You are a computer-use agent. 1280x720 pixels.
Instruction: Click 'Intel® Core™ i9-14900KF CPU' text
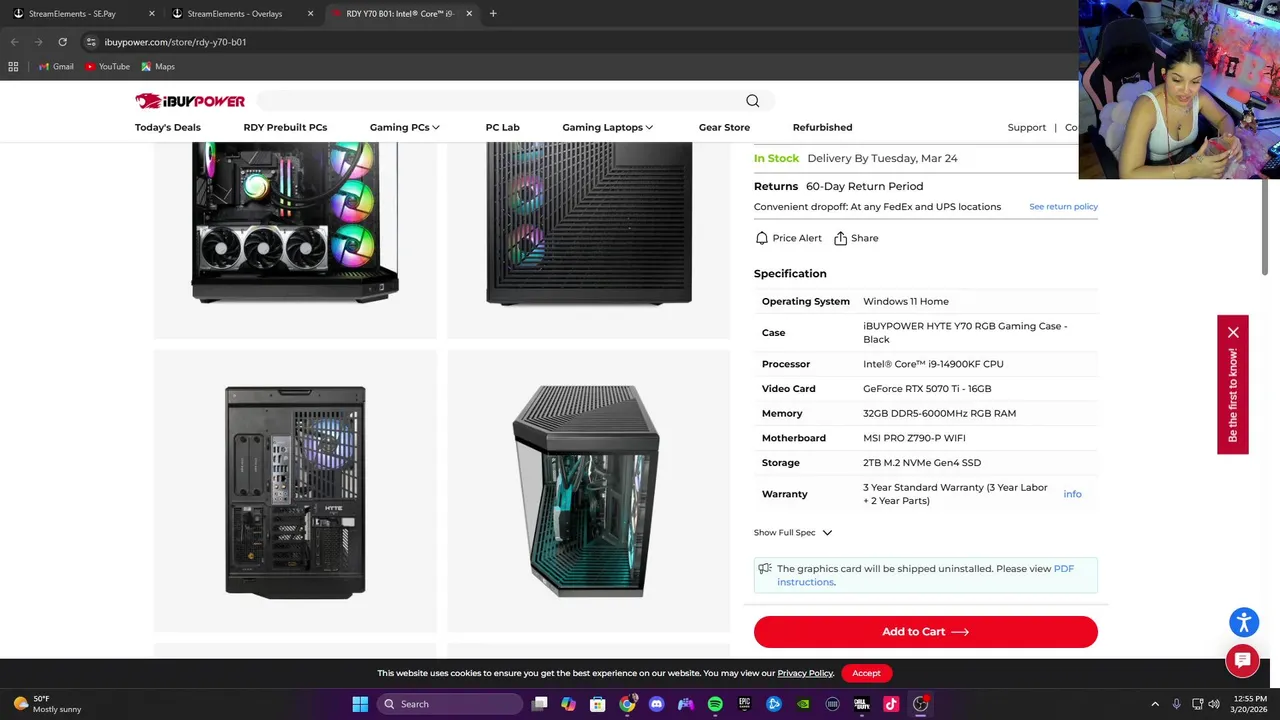933,364
